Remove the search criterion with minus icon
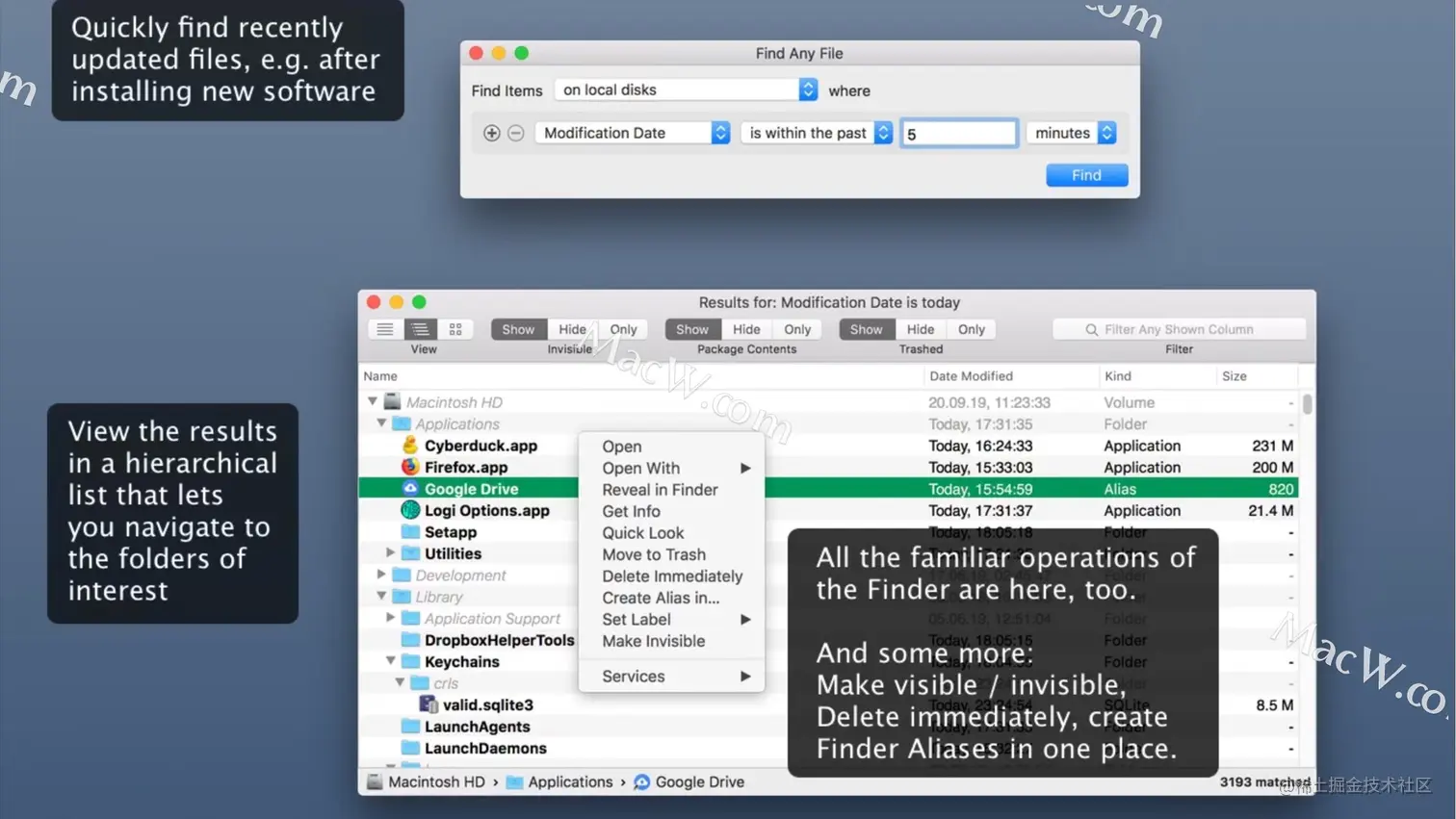The width and height of the screenshot is (1456, 819). (516, 133)
